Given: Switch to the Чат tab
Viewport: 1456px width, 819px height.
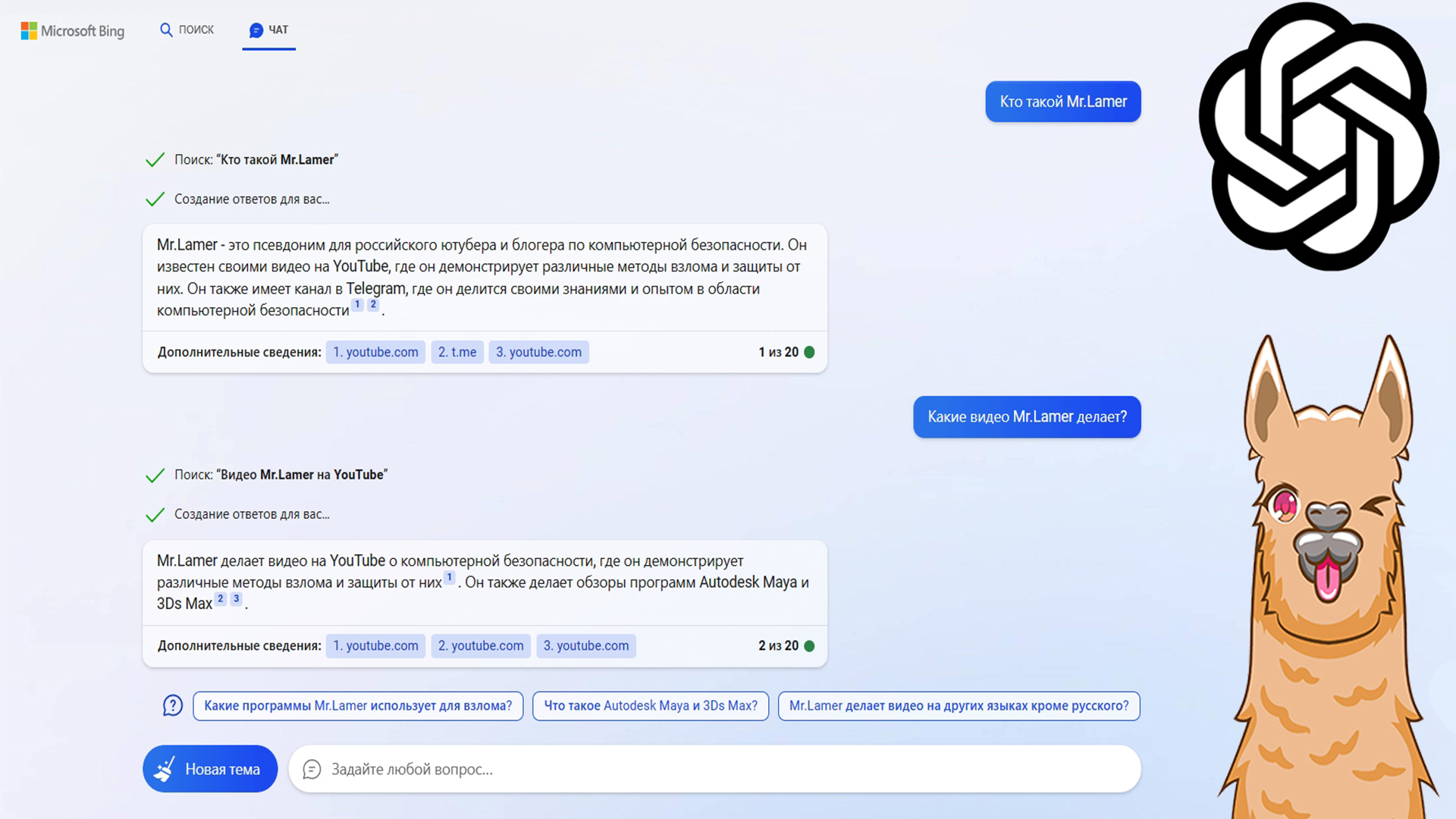Looking at the screenshot, I should (268, 30).
